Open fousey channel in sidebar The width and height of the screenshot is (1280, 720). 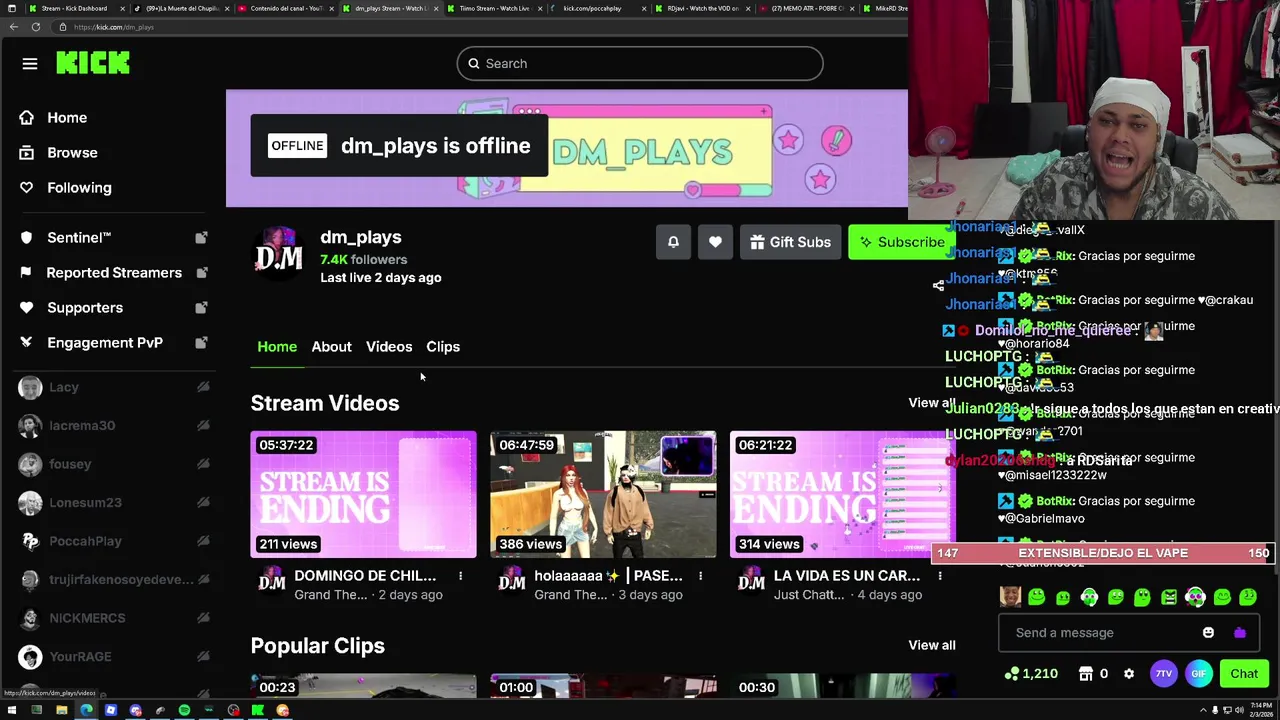[x=70, y=464]
